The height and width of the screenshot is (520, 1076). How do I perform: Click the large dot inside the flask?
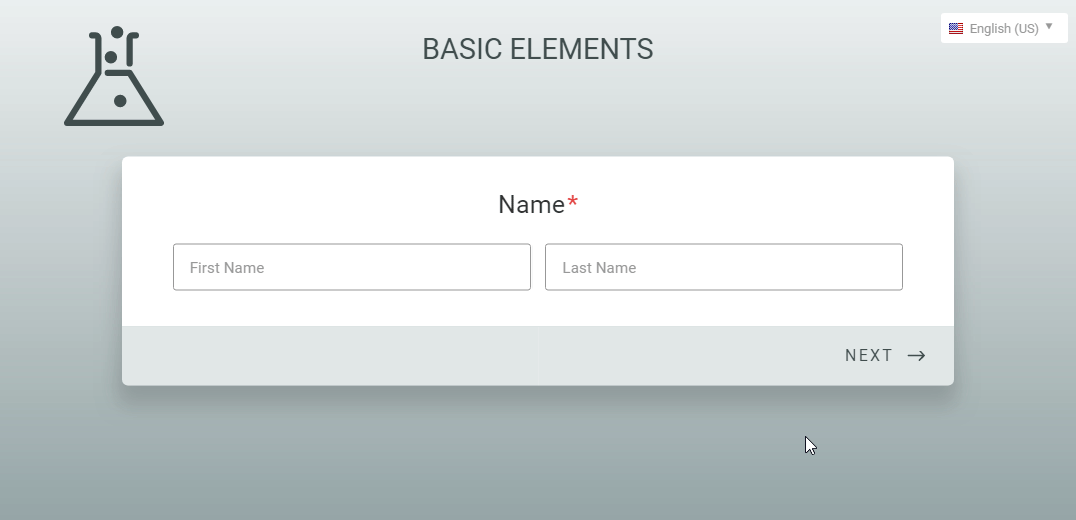tap(120, 101)
